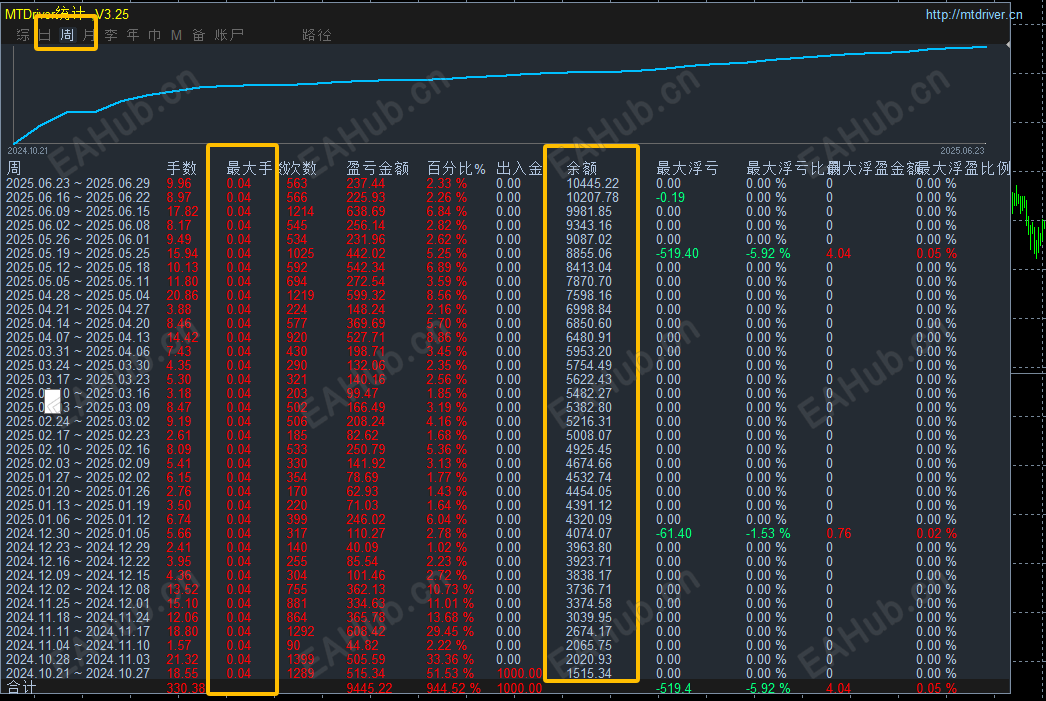Click balance value 8855.06

[x=589, y=253]
